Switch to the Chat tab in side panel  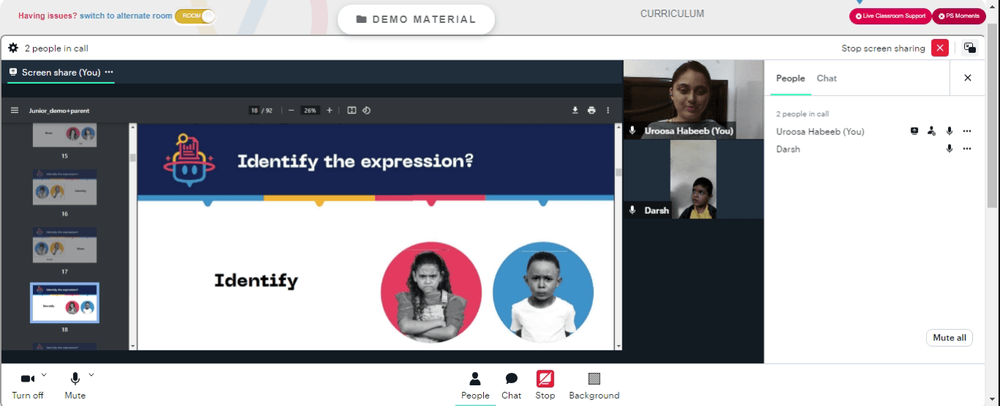(x=827, y=78)
